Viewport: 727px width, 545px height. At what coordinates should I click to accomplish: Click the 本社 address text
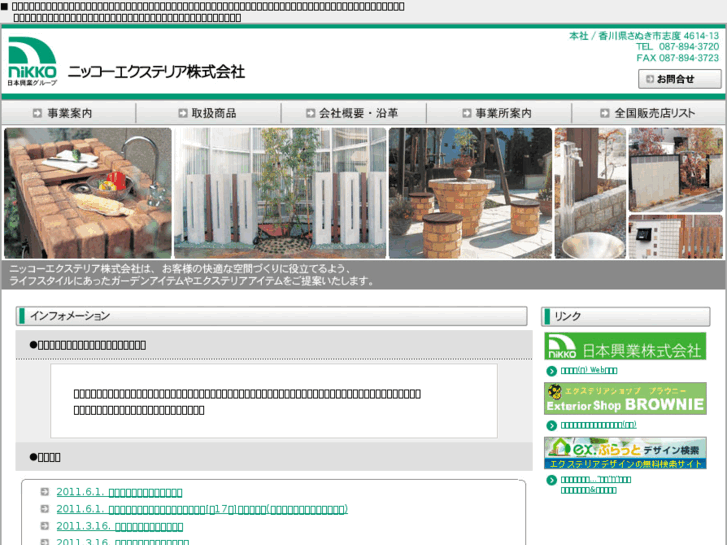[x=644, y=36]
